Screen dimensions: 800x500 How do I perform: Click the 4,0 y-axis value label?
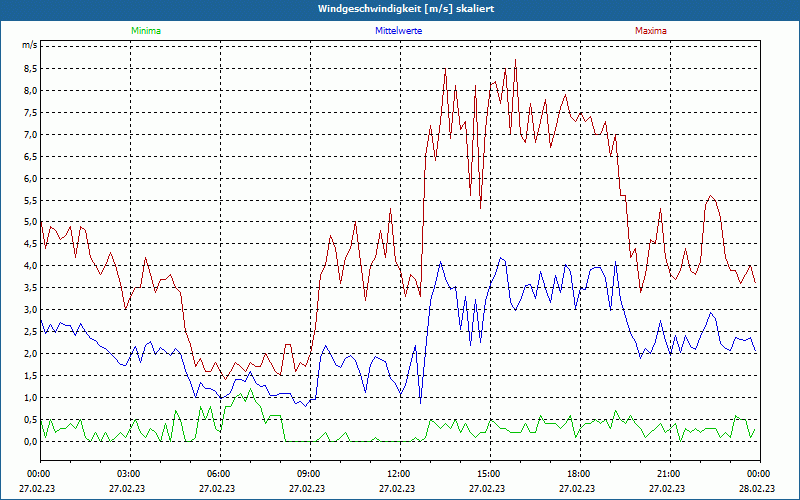29,266
